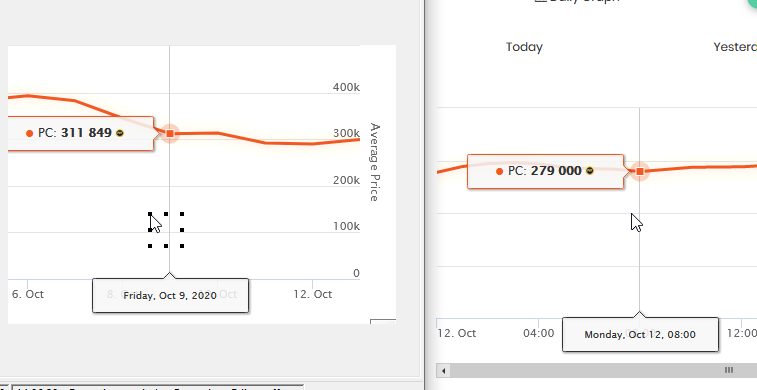Click the Friday, Oct 9, 2020 date label
Image resolution: width=757 pixels, height=390 pixels.
point(170,296)
